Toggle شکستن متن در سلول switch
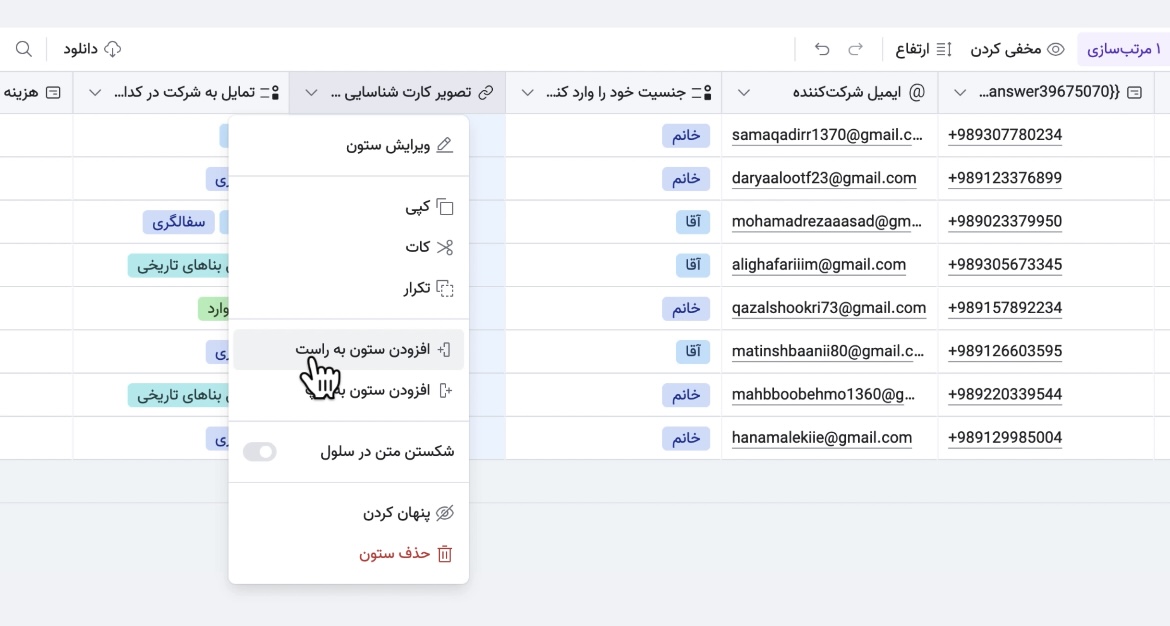The height and width of the screenshot is (626, 1170). pos(260,452)
